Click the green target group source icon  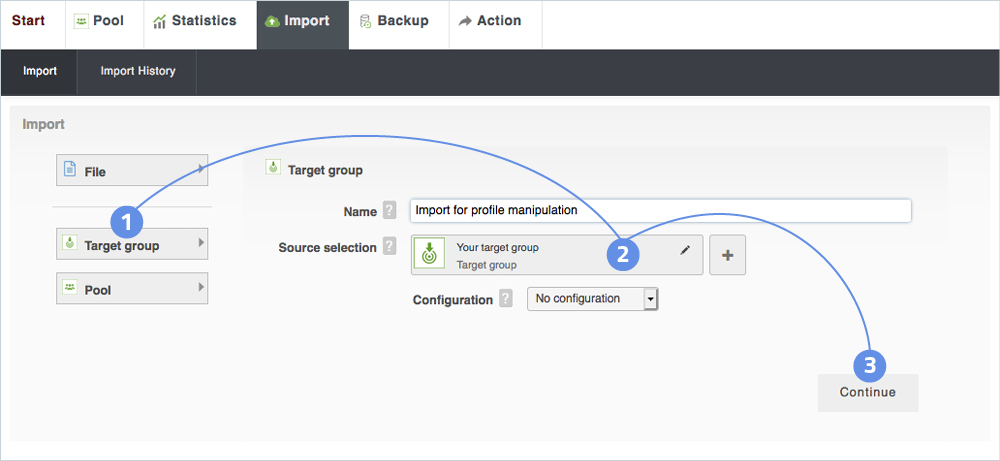[429, 255]
